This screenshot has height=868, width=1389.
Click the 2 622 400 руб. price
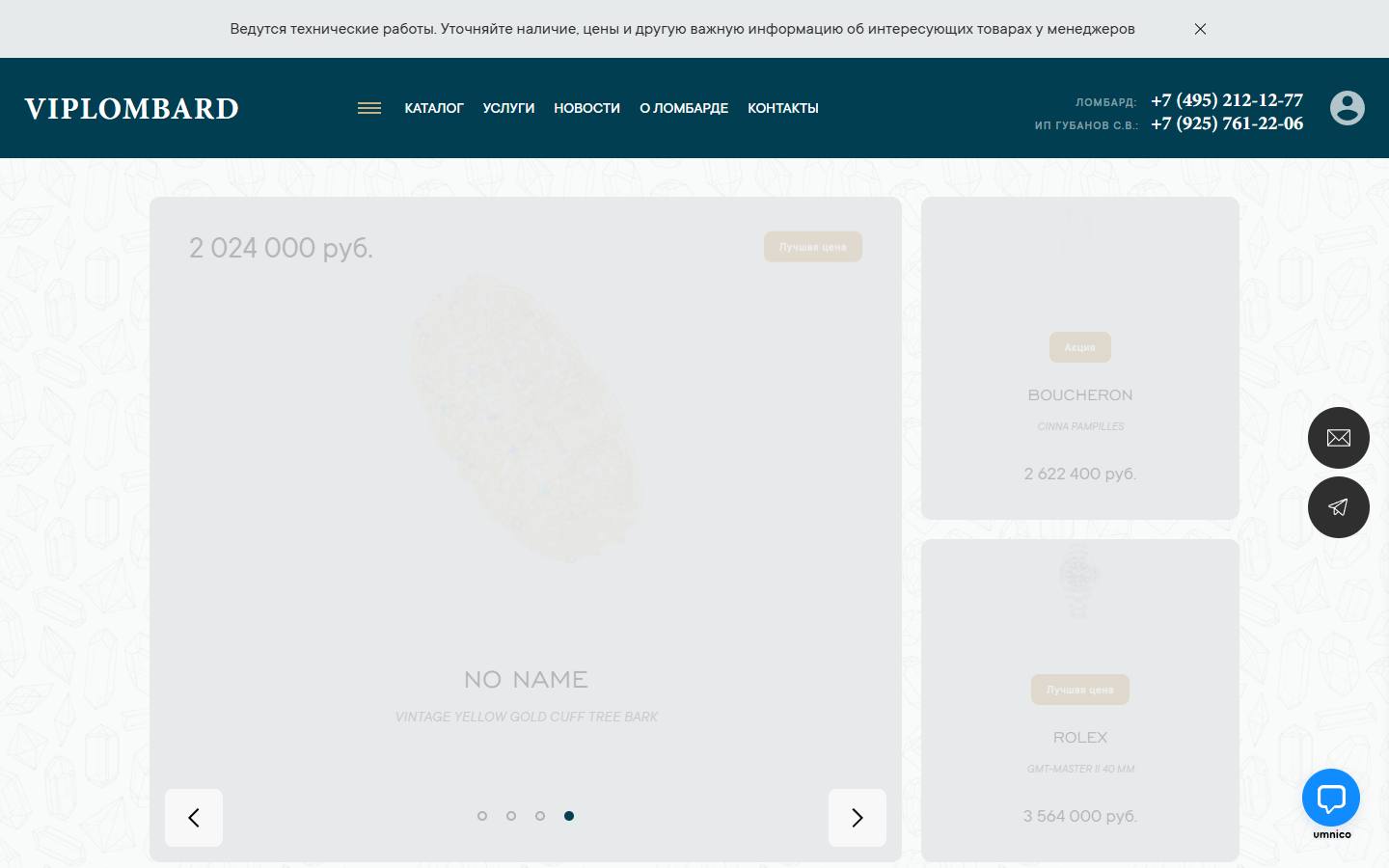1080,474
